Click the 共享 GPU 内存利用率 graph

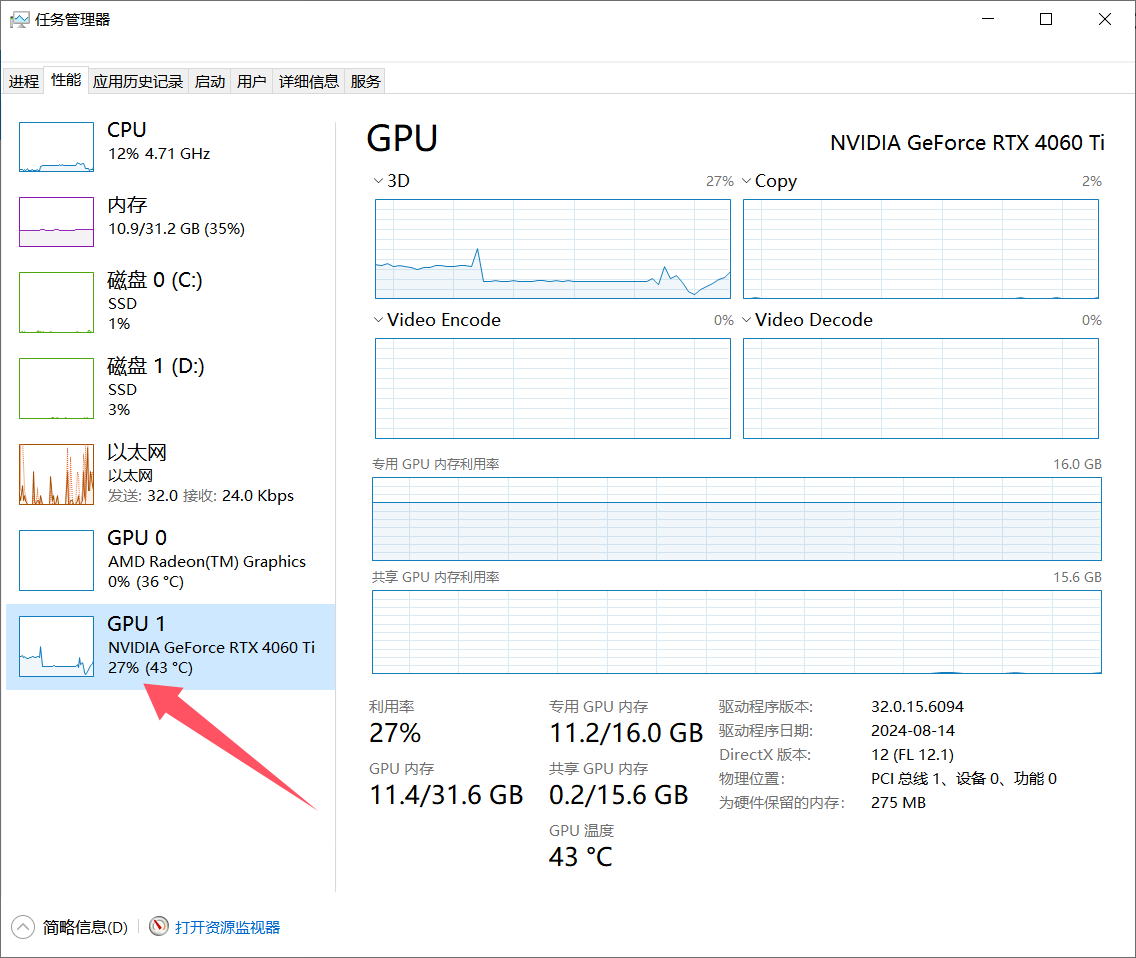(737, 632)
